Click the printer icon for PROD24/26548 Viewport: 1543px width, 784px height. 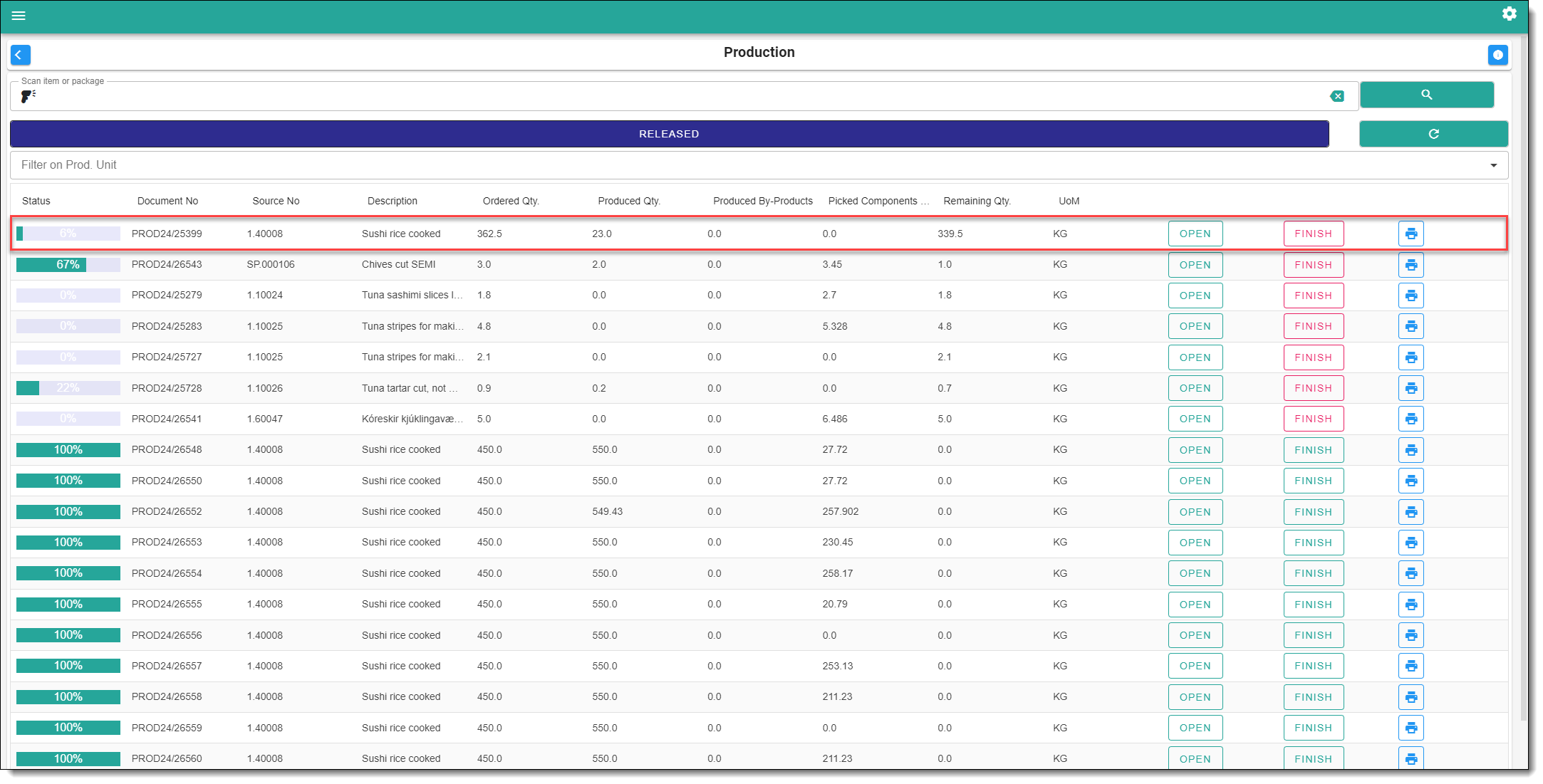1410,450
